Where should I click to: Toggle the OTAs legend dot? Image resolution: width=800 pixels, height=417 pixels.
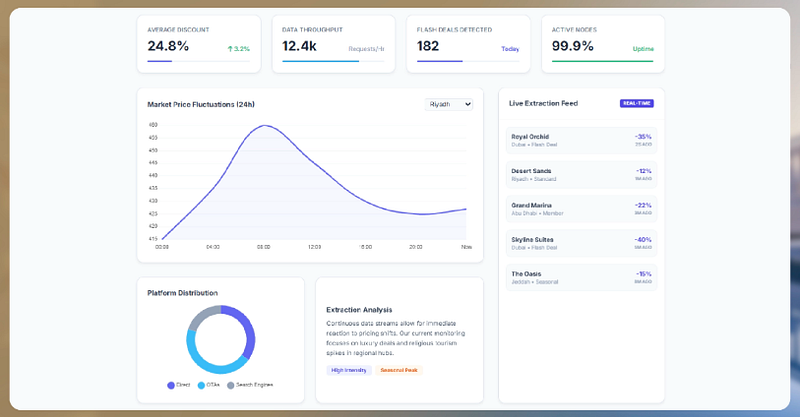click(x=201, y=385)
